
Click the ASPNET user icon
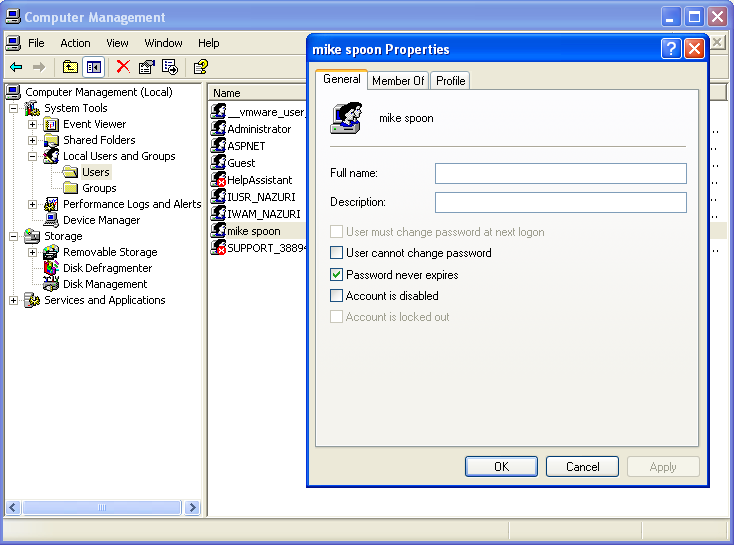pyautogui.click(x=218, y=146)
